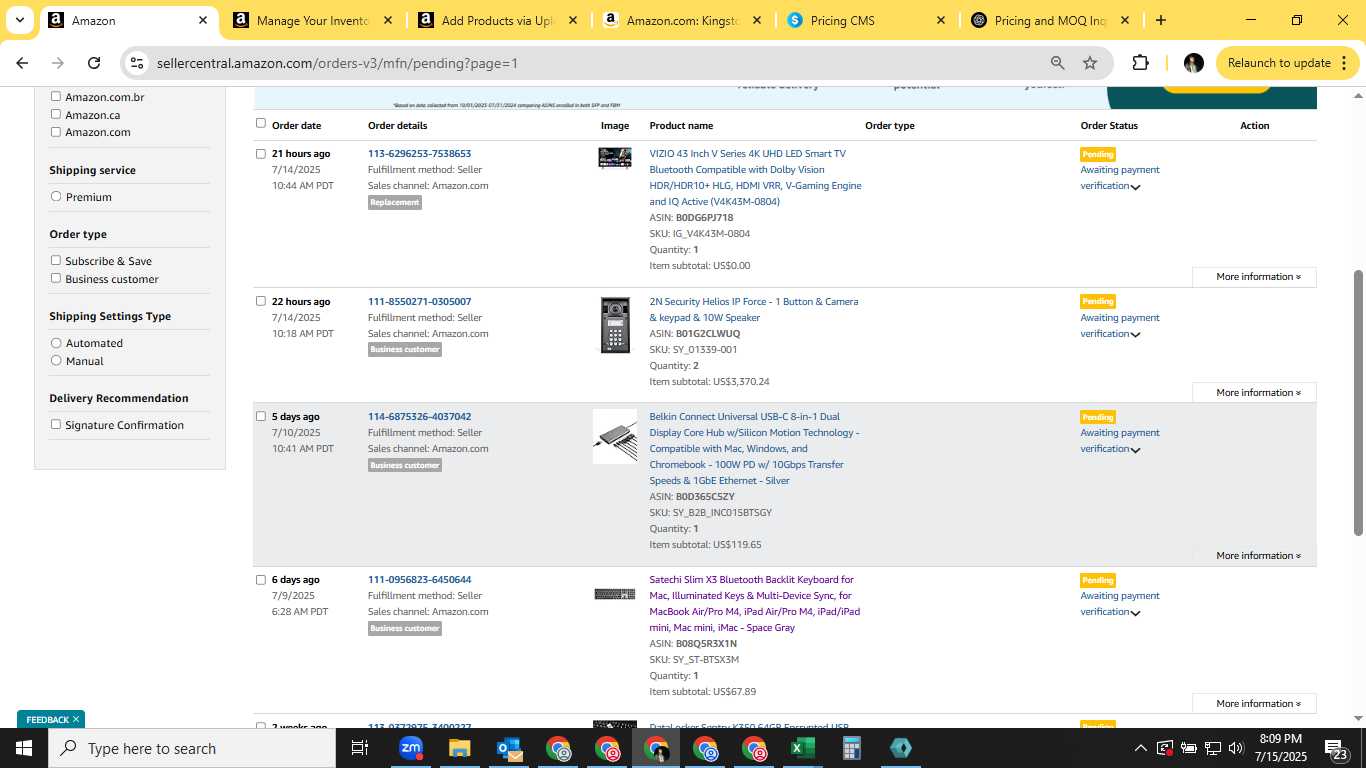The width and height of the screenshot is (1366, 768).
Task: Click battery icon in system tray
Action: [x=1188, y=748]
